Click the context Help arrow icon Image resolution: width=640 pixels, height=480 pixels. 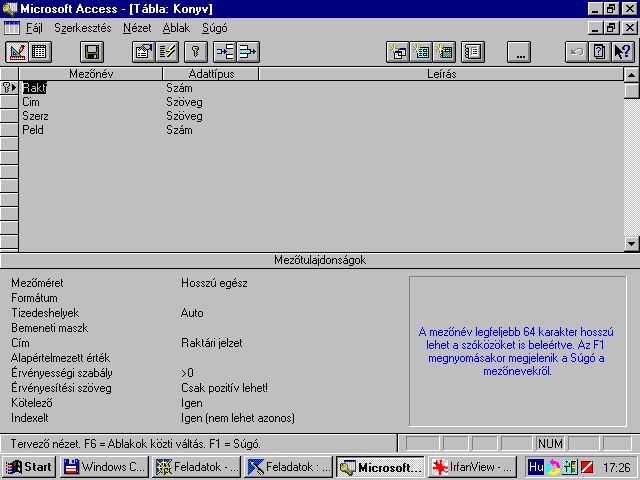[623, 51]
